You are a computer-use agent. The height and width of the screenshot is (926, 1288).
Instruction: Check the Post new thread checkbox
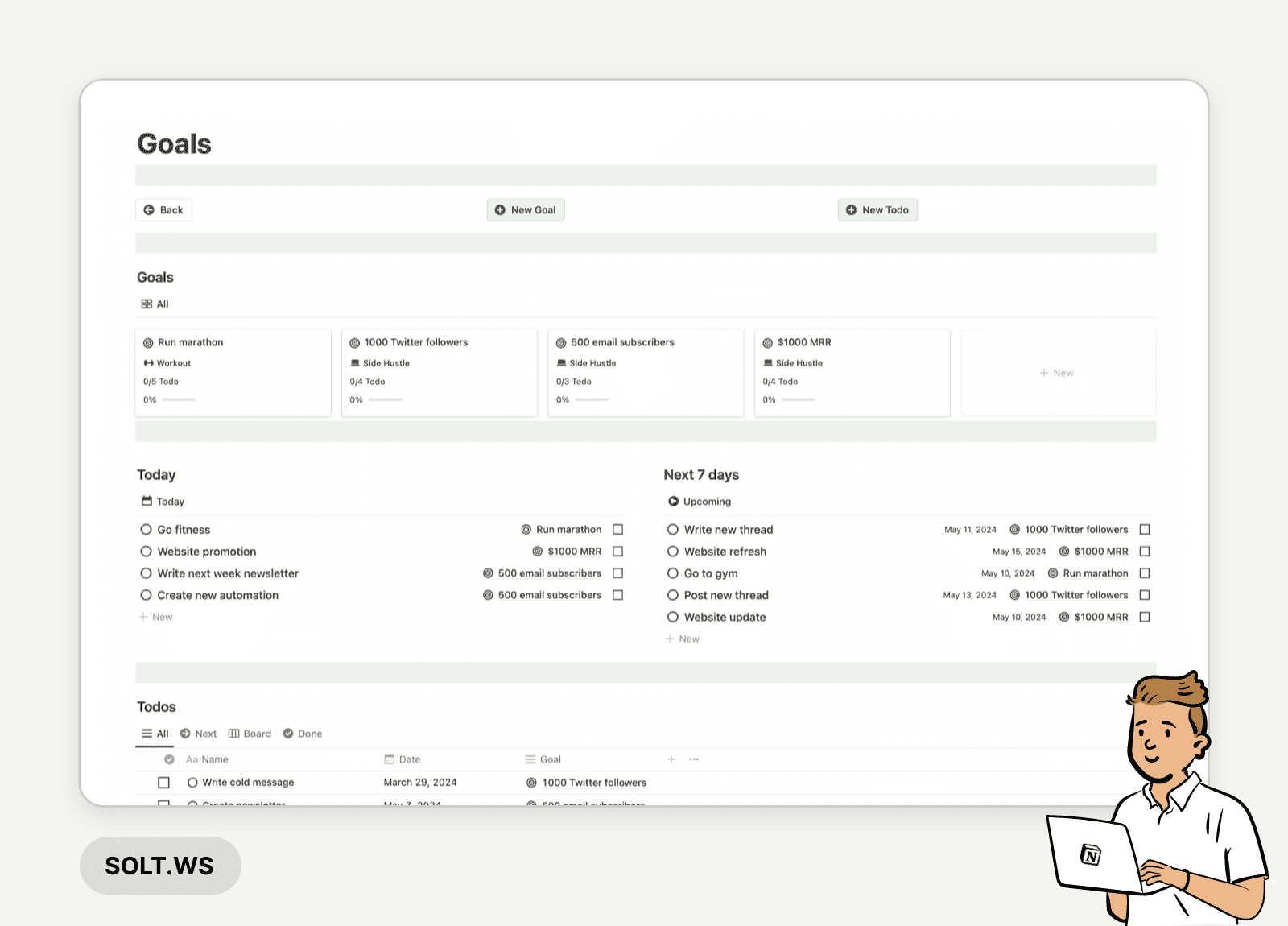(1145, 595)
